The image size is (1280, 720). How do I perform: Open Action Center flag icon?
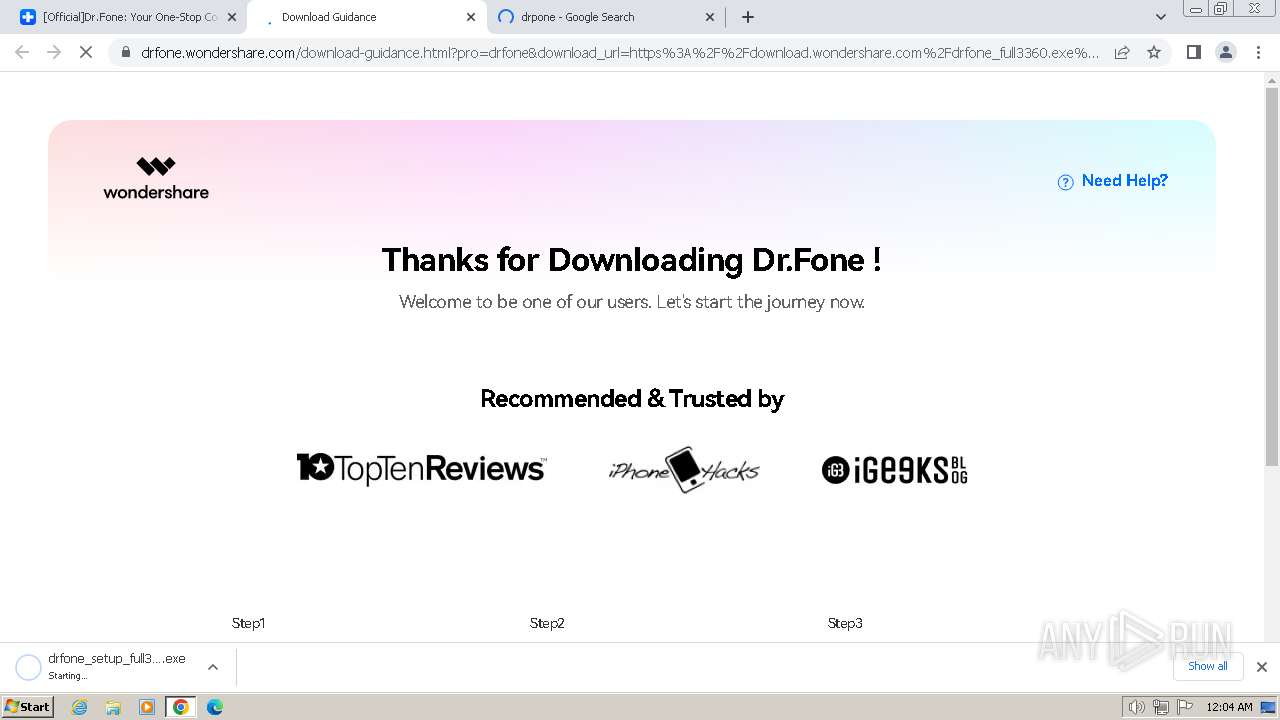pos(1185,707)
